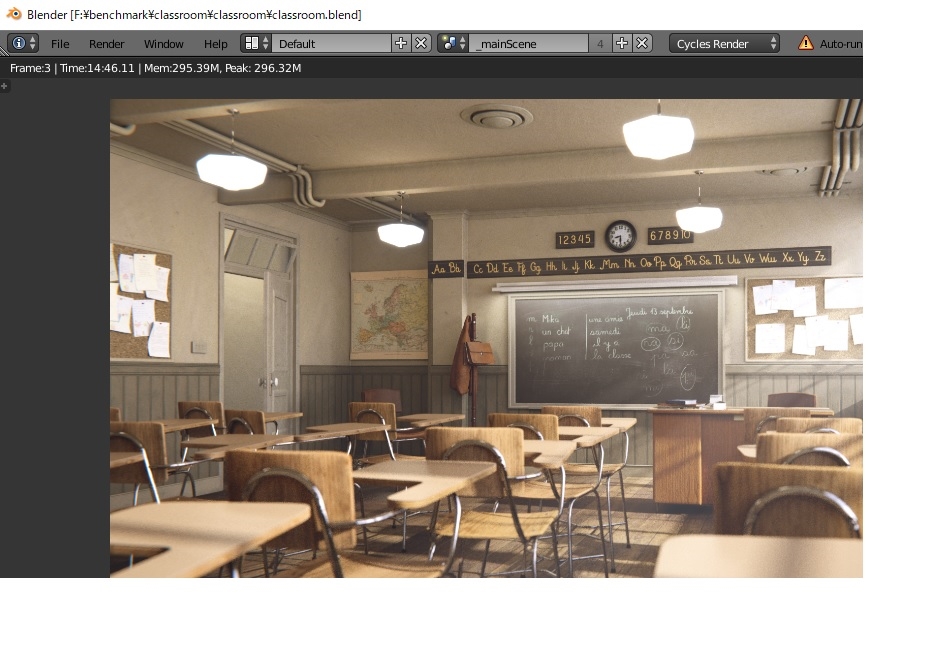The image size is (930, 651).
Task: Click the area split corner widget top-left
Action: click(x=4, y=53)
